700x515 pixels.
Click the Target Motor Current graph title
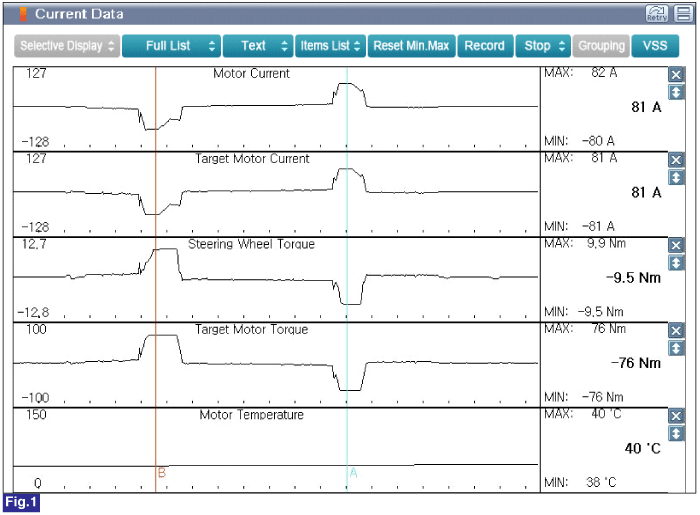pyautogui.click(x=252, y=158)
